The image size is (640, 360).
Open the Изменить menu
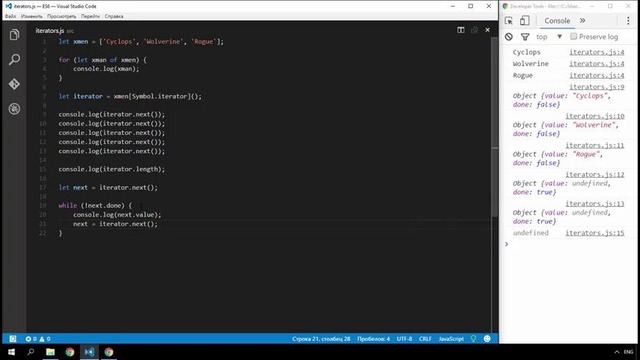(x=31, y=16)
